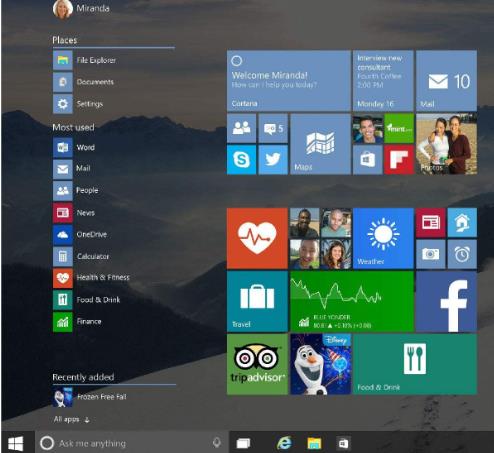This screenshot has width=494, height=453.
Task: Open the Maps tile
Action: coord(320,144)
